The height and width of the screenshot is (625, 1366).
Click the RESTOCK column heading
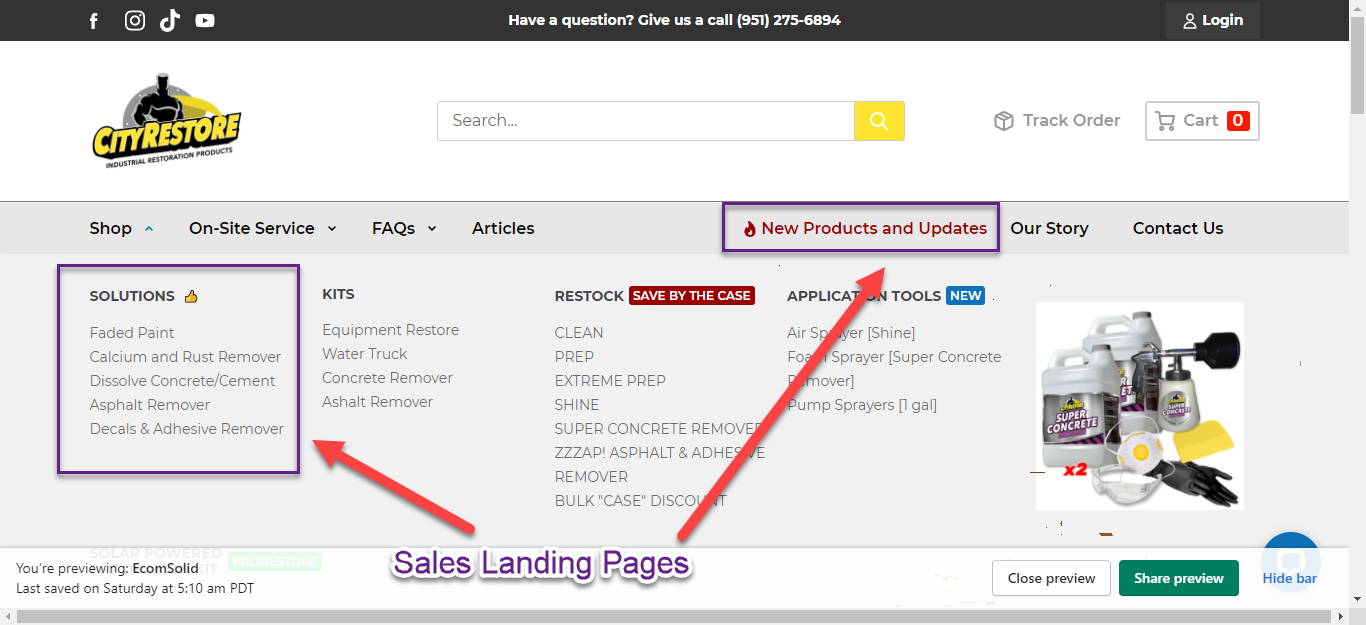[589, 296]
